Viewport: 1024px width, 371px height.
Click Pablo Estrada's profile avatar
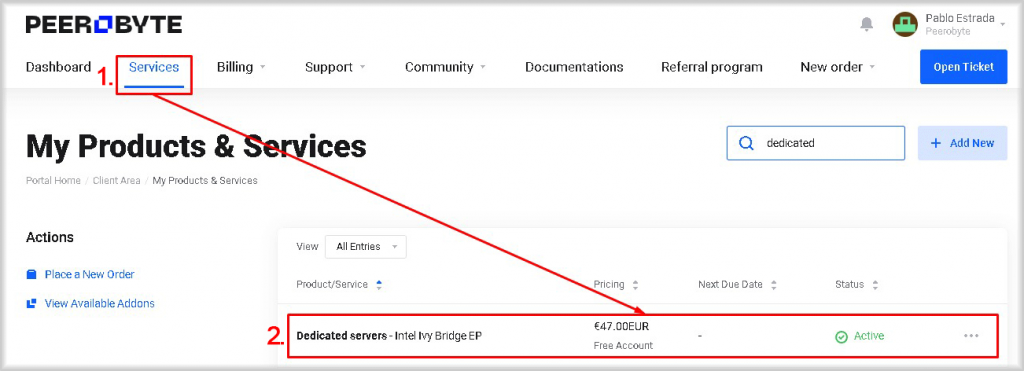[x=905, y=25]
